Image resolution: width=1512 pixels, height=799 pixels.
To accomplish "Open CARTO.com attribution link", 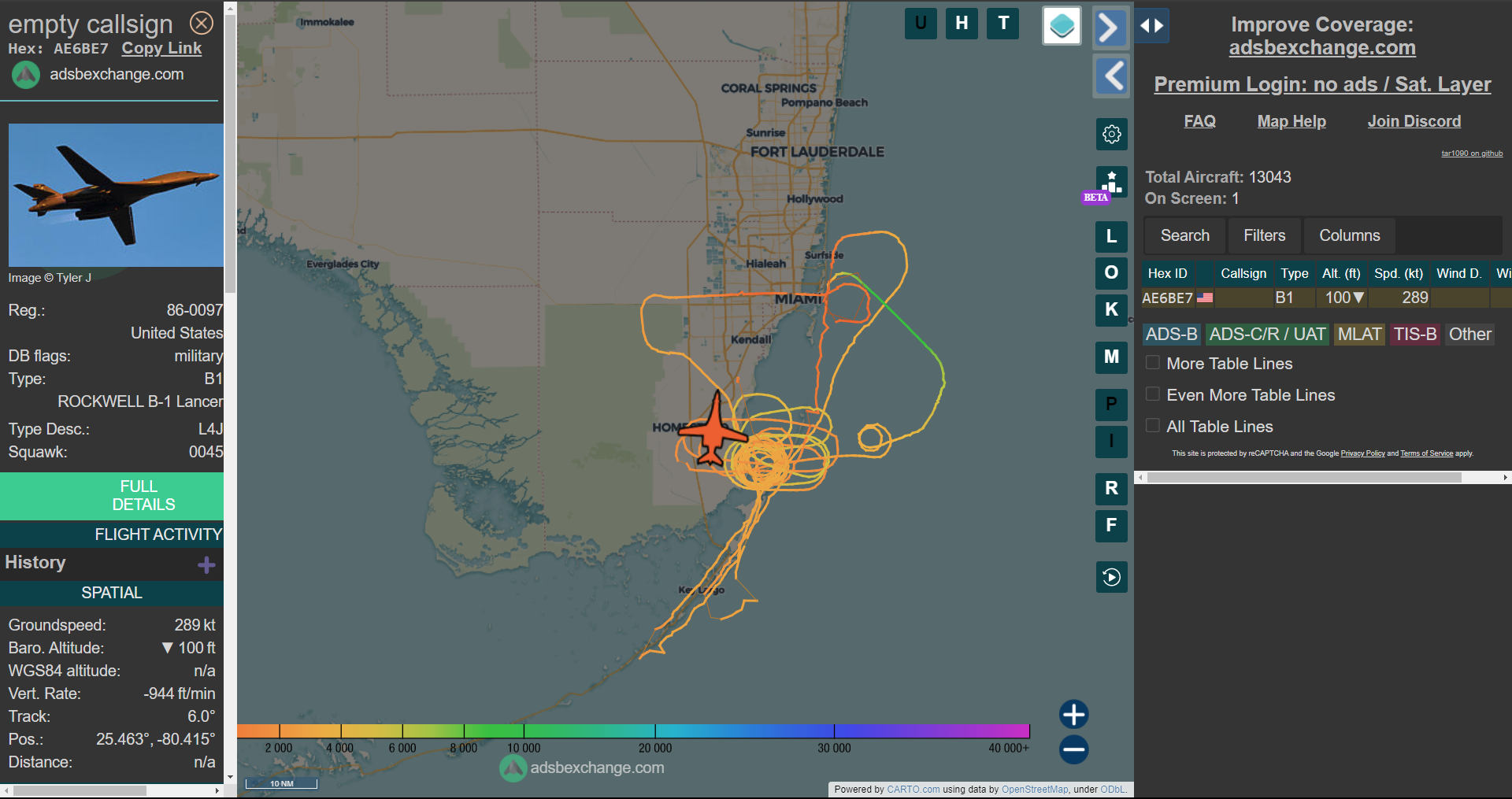I will click(x=913, y=790).
